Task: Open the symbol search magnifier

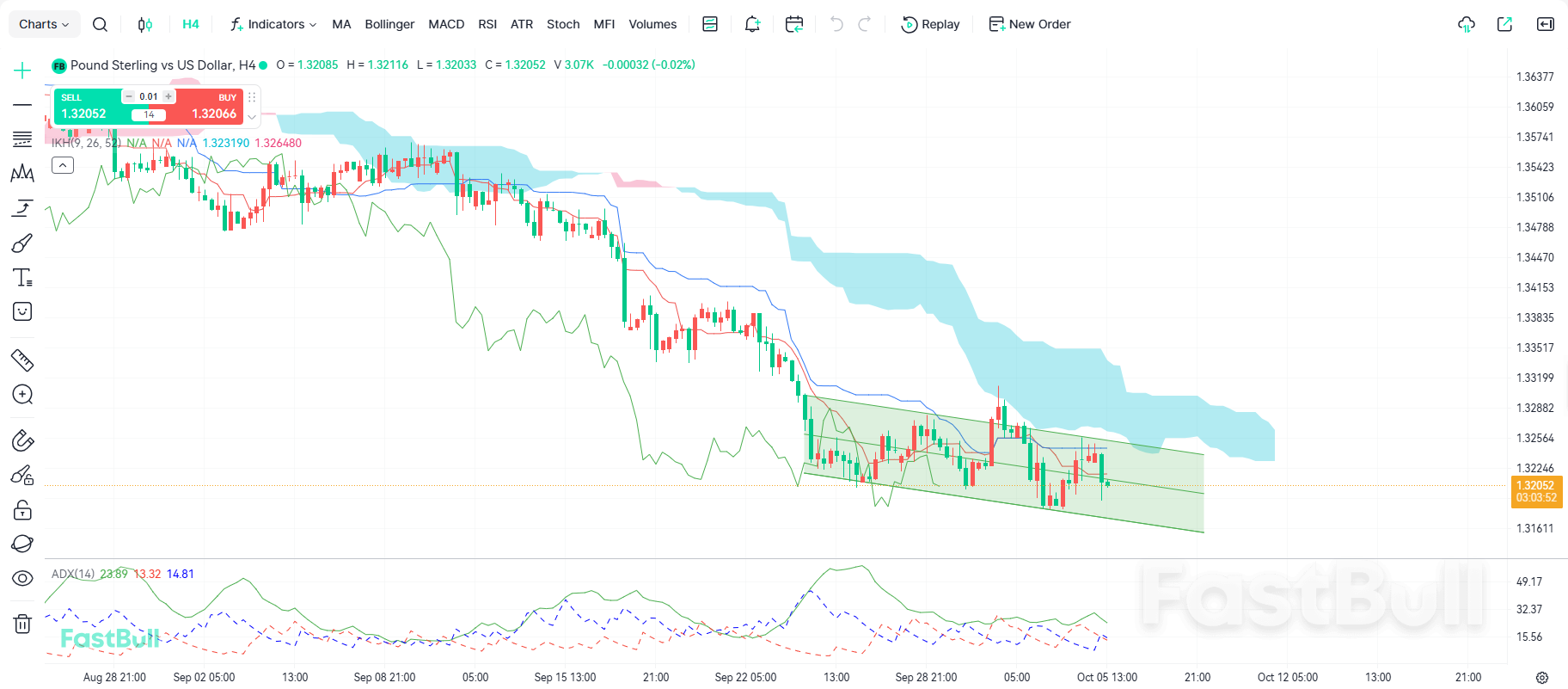Action: pyautogui.click(x=100, y=24)
